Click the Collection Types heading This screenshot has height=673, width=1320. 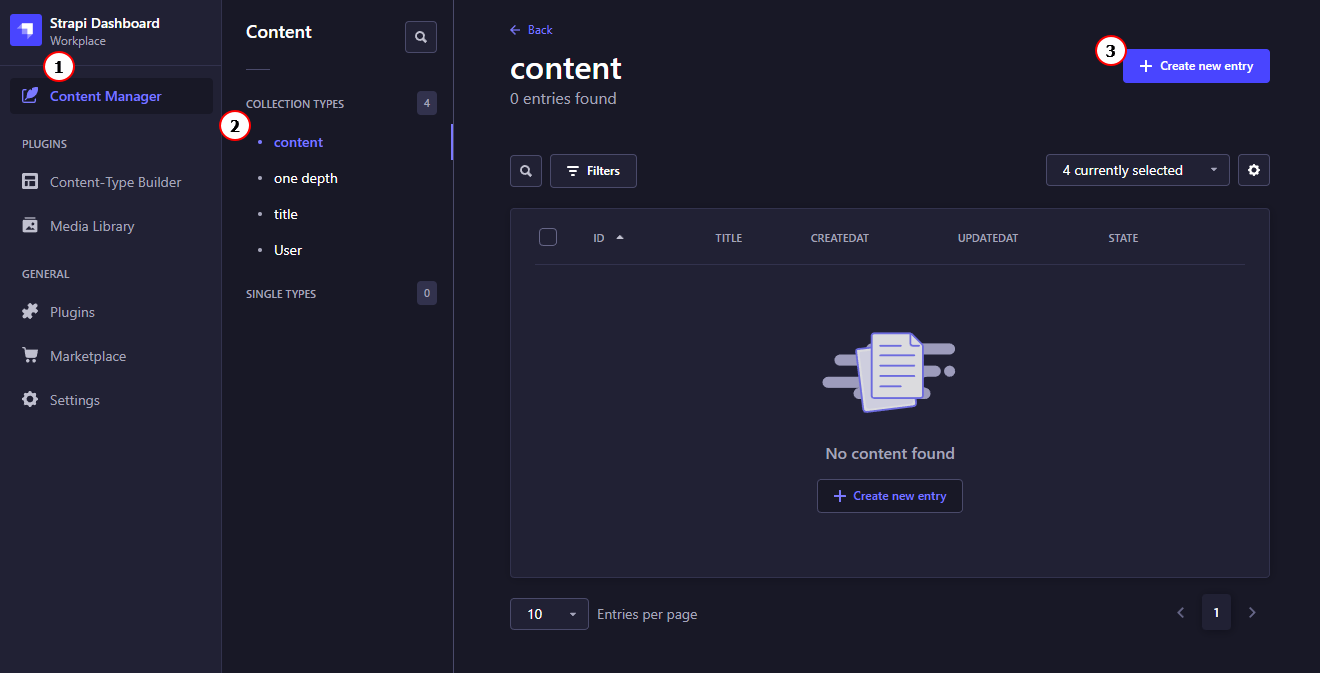[295, 104]
